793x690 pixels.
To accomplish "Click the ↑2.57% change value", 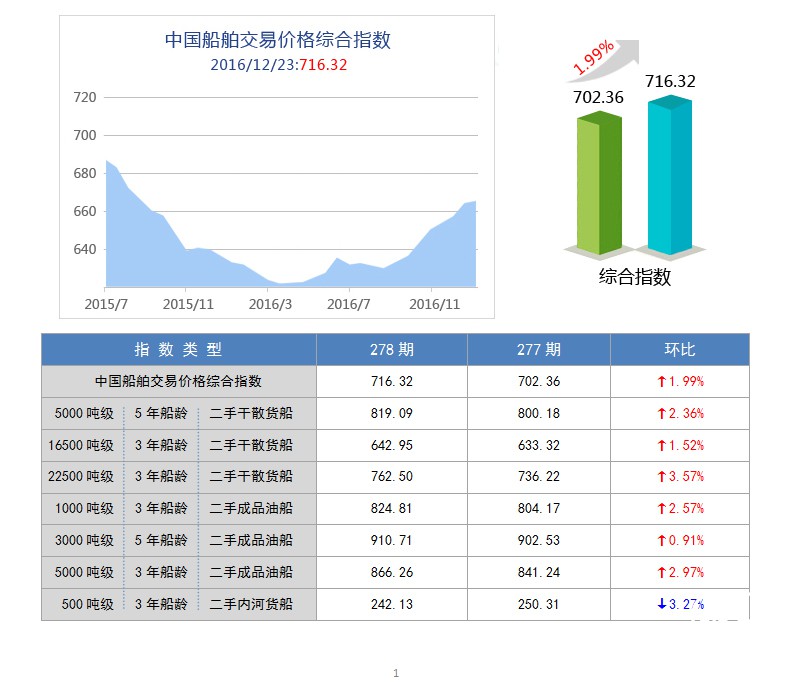I will click(x=680, y=508).
